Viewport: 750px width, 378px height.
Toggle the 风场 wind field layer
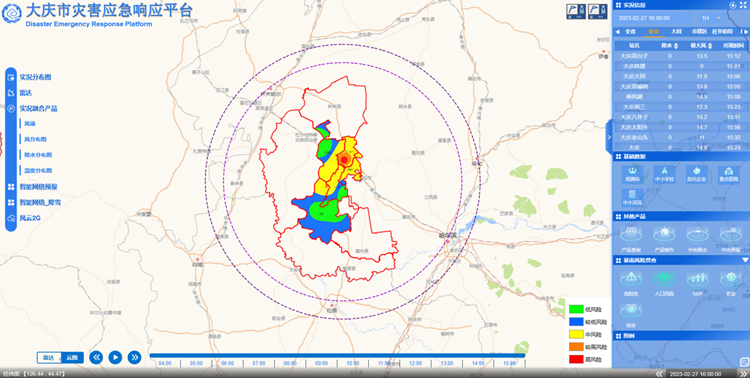click(30, 124)
